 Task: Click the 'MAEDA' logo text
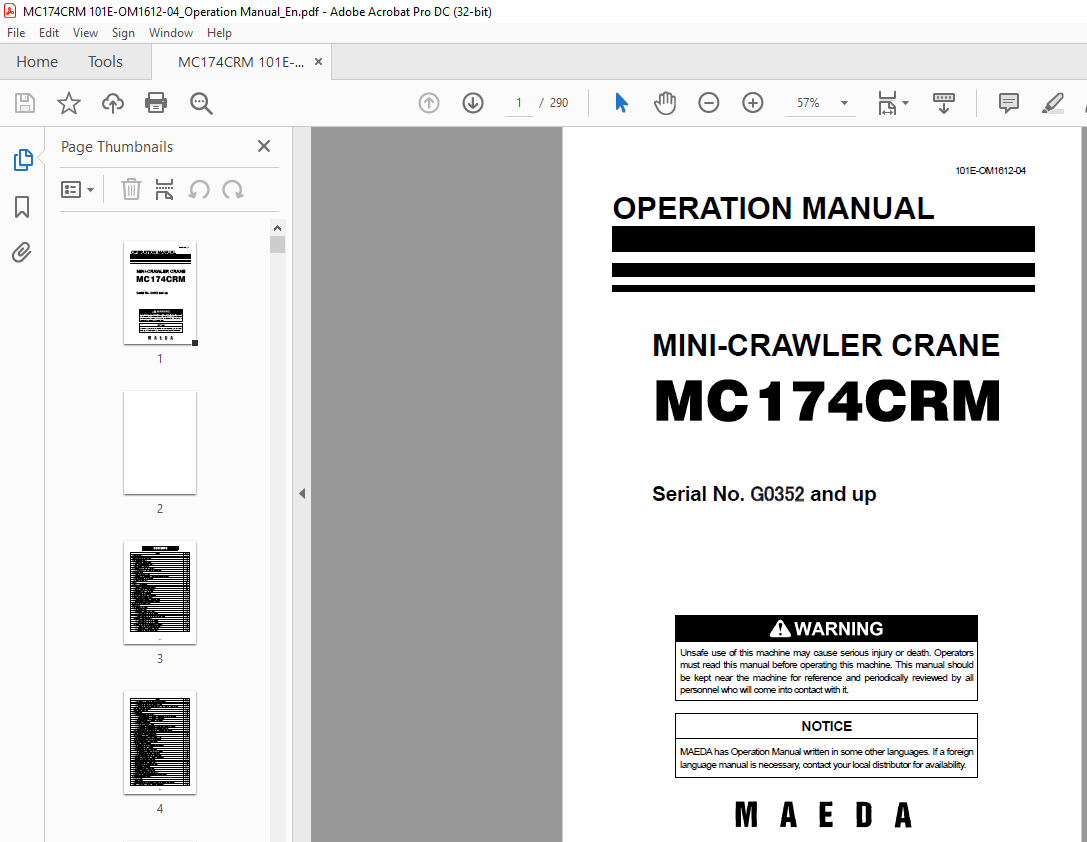tap(823, 815)
